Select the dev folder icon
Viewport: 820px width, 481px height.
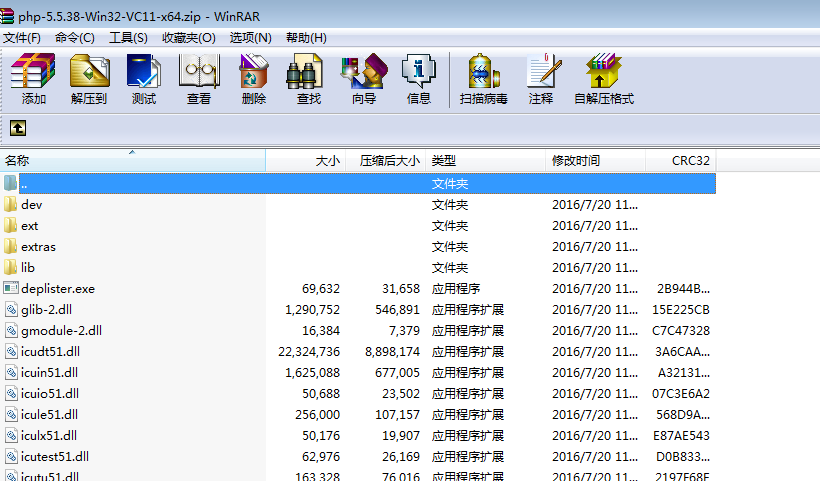10,204
